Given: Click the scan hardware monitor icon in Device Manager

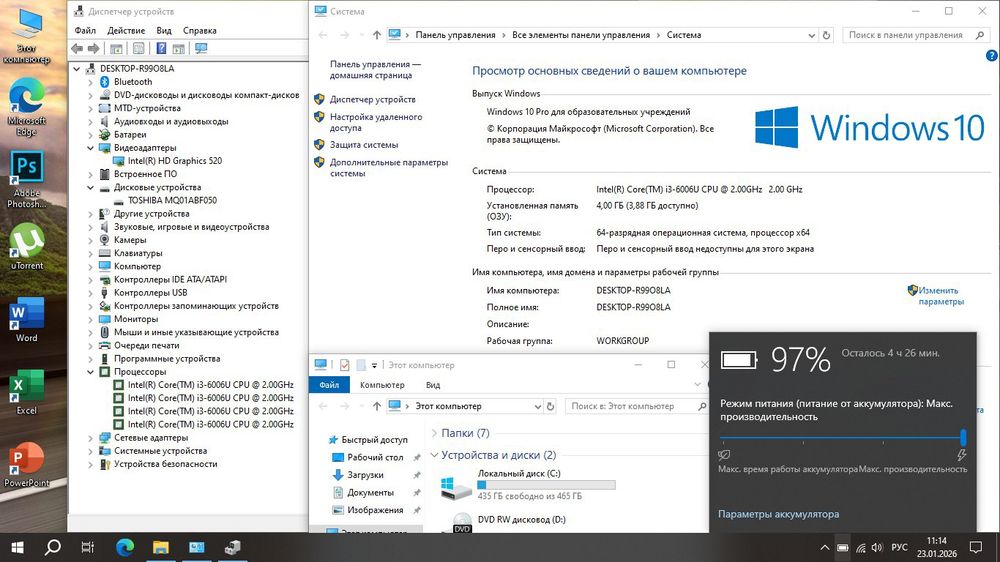Looking at the screenshot, I should [x=202, y=48].
